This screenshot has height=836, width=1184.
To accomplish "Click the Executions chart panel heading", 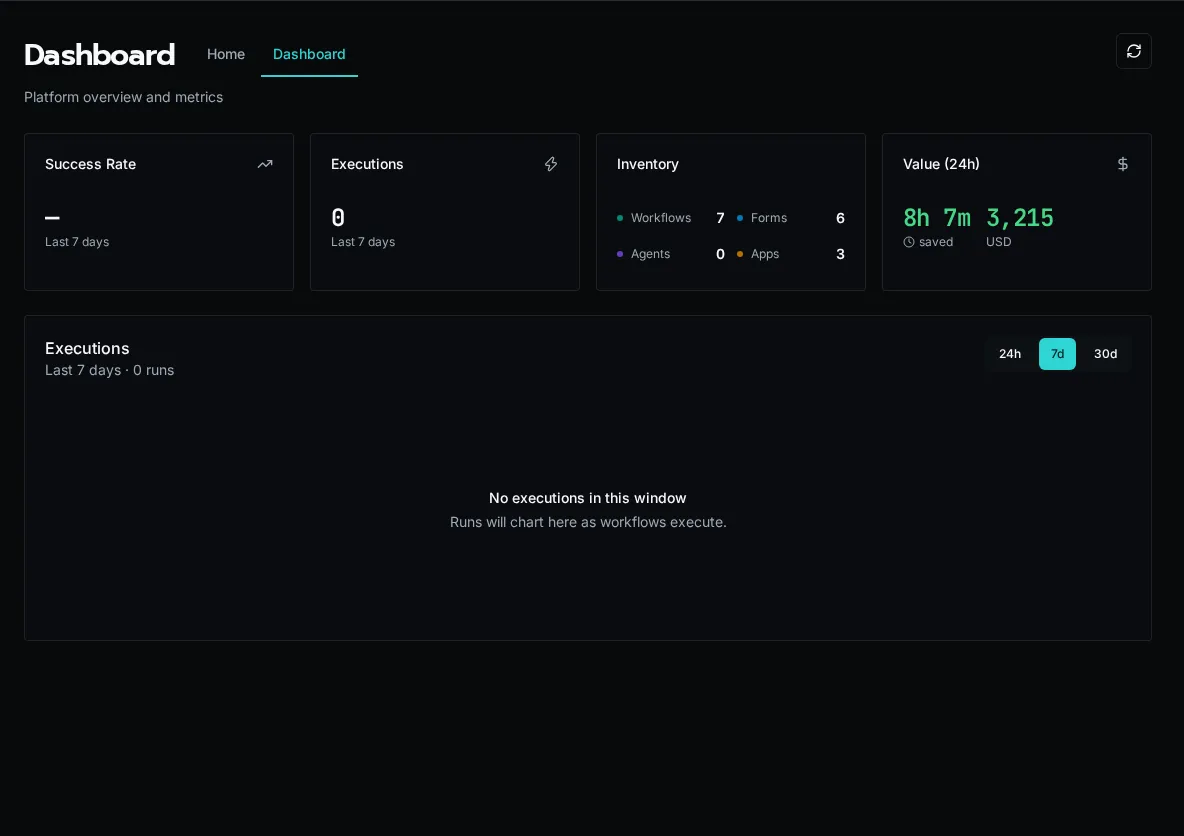I will (x=87, y=349).
